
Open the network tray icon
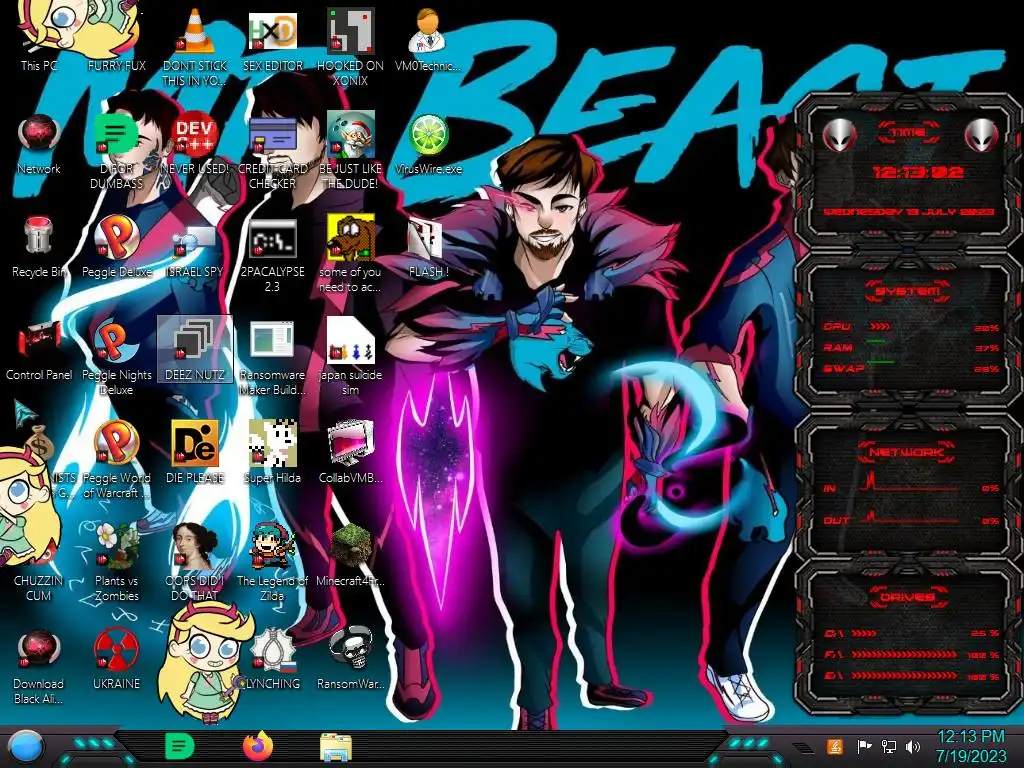point(889,746)
